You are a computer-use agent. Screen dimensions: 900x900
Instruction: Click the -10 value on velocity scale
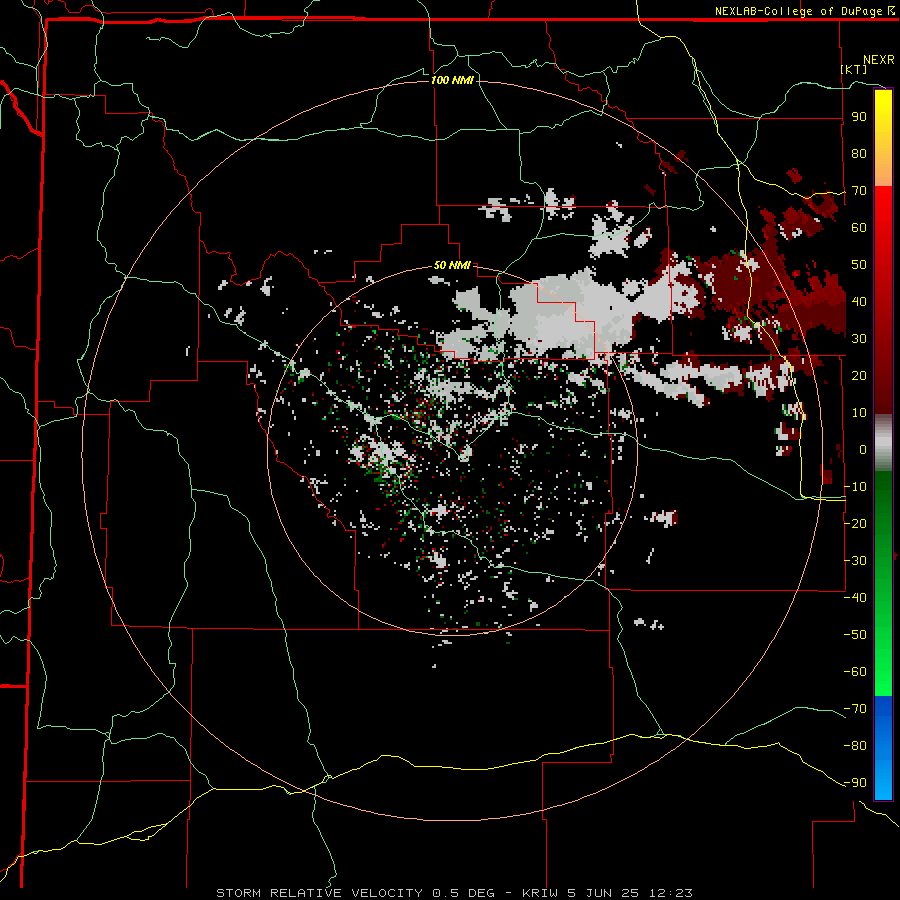coord(855,487)
